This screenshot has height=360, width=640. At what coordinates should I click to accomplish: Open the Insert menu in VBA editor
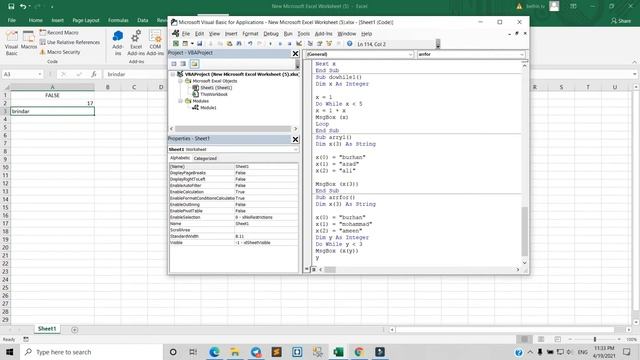231,33
